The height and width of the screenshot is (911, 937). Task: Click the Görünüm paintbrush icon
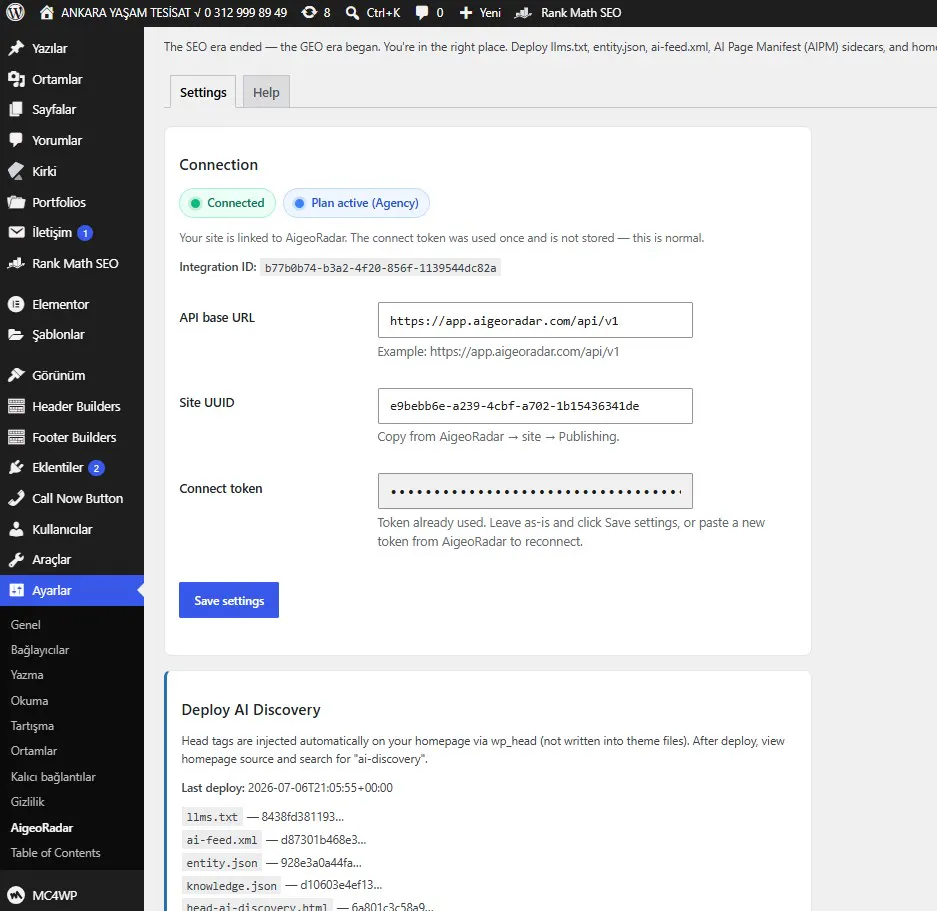16,375
